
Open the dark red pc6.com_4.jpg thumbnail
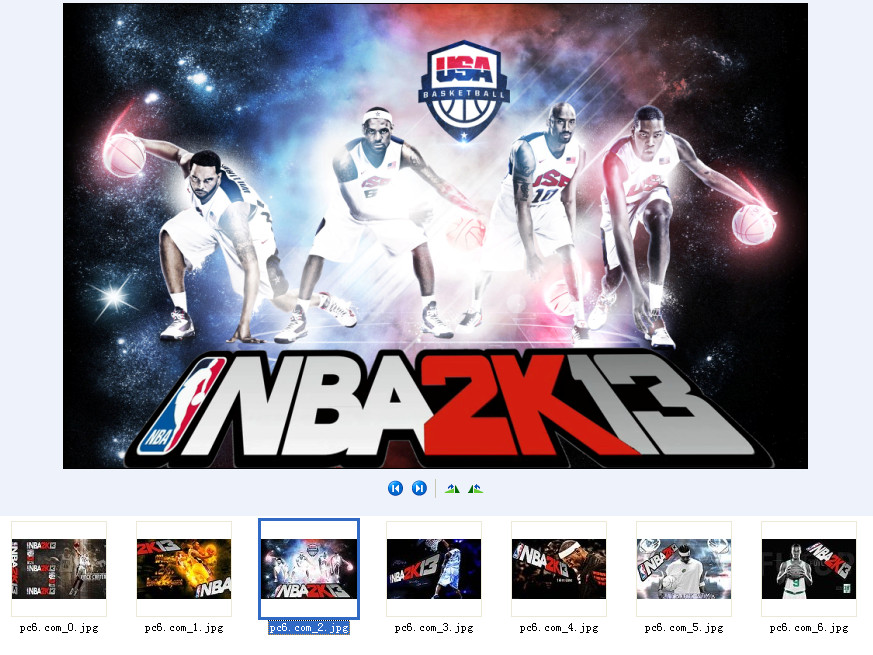[x=558, y=569]
